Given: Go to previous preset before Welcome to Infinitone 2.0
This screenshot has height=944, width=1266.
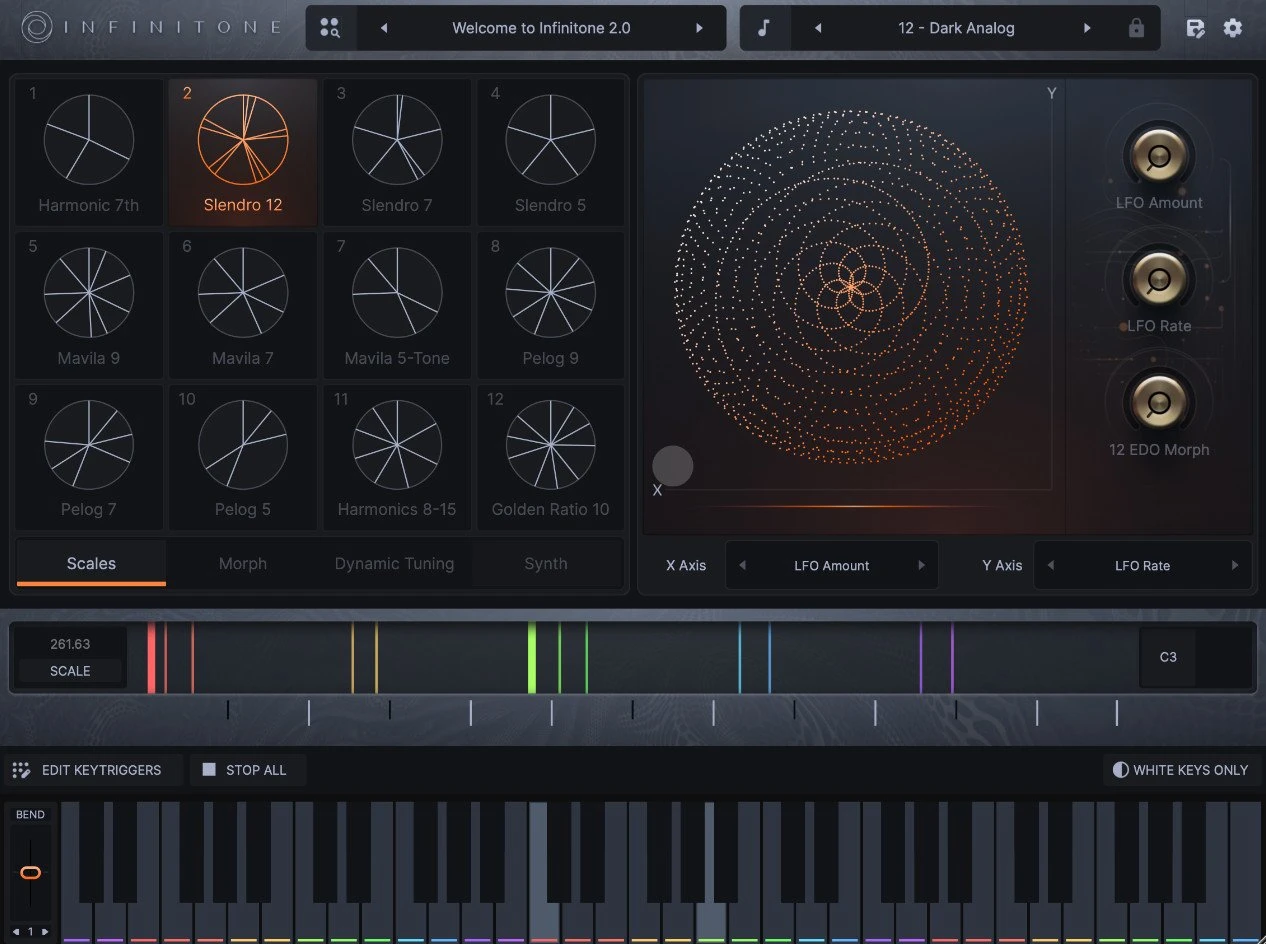Looking at the screenshot, I should [384, 28].
